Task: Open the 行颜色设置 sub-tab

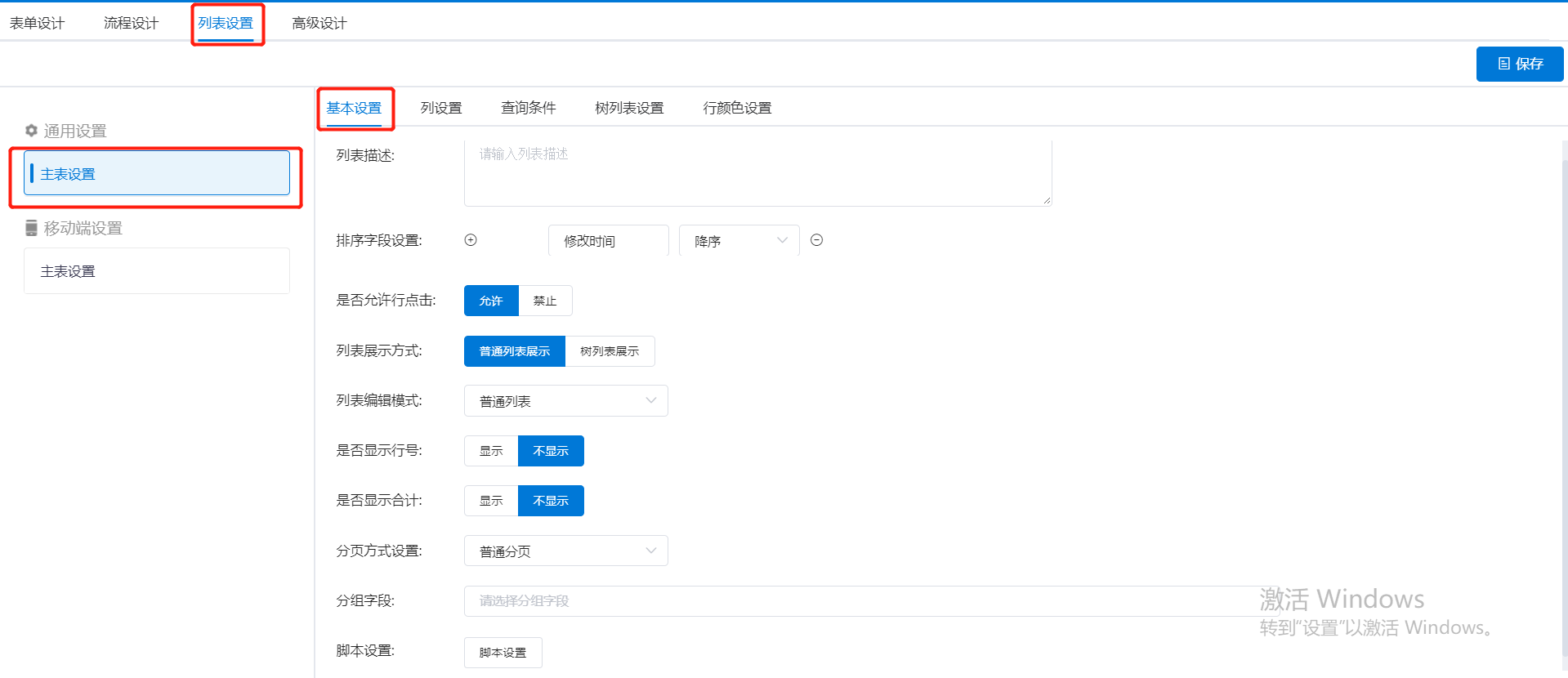Action: click(737, 108)
